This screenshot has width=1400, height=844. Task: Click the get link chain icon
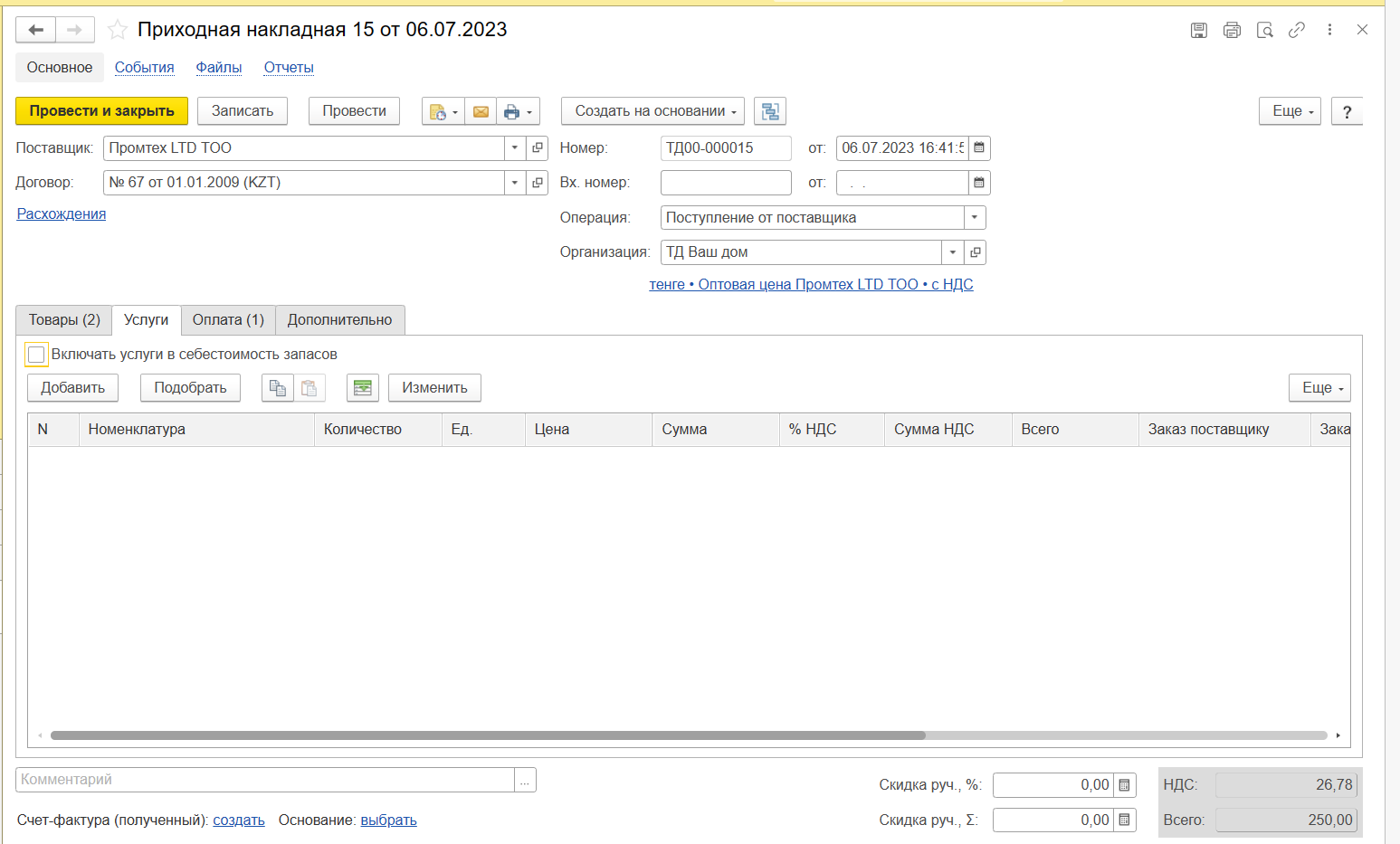point(1297,30)
